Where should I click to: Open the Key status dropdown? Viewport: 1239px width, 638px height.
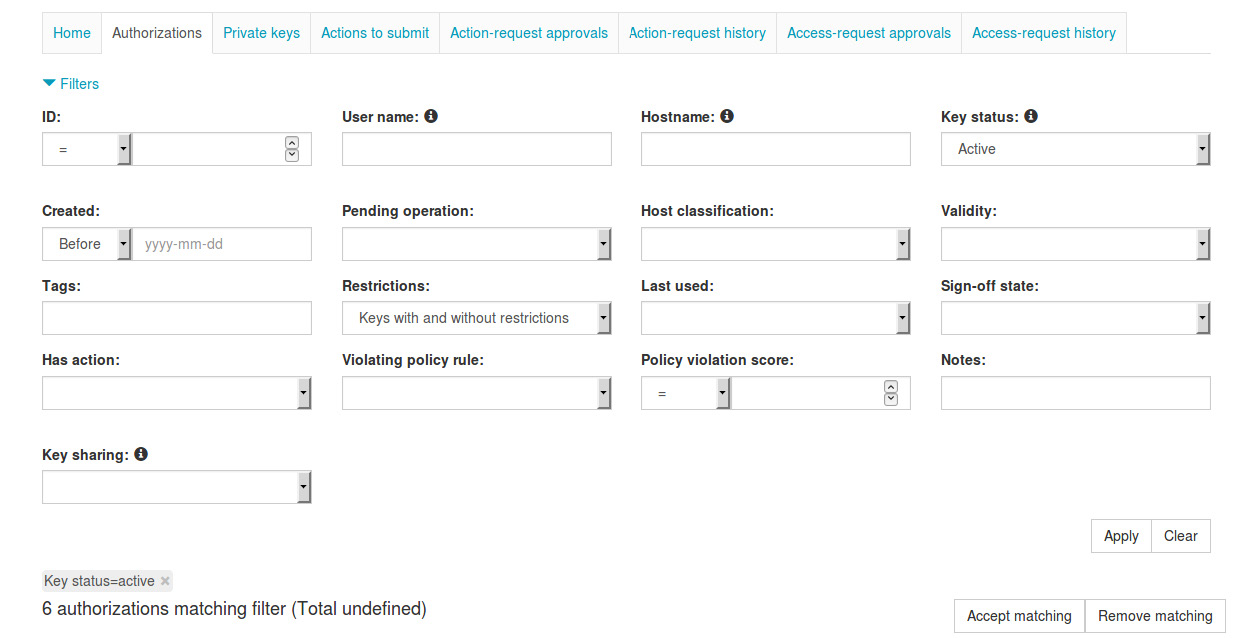click(x=1076, y=149)
